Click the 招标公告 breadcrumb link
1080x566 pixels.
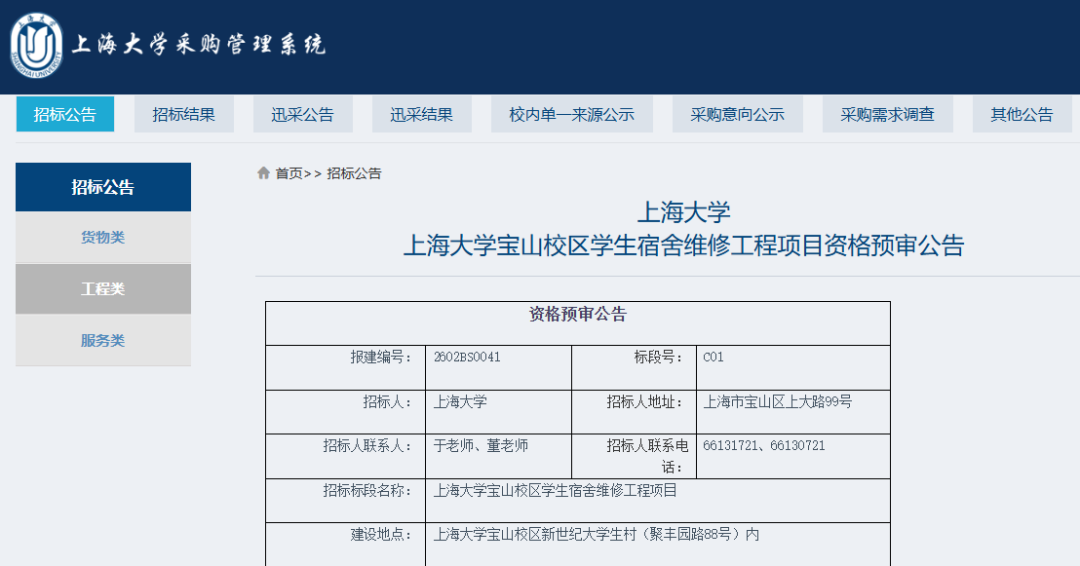(354, 174)
